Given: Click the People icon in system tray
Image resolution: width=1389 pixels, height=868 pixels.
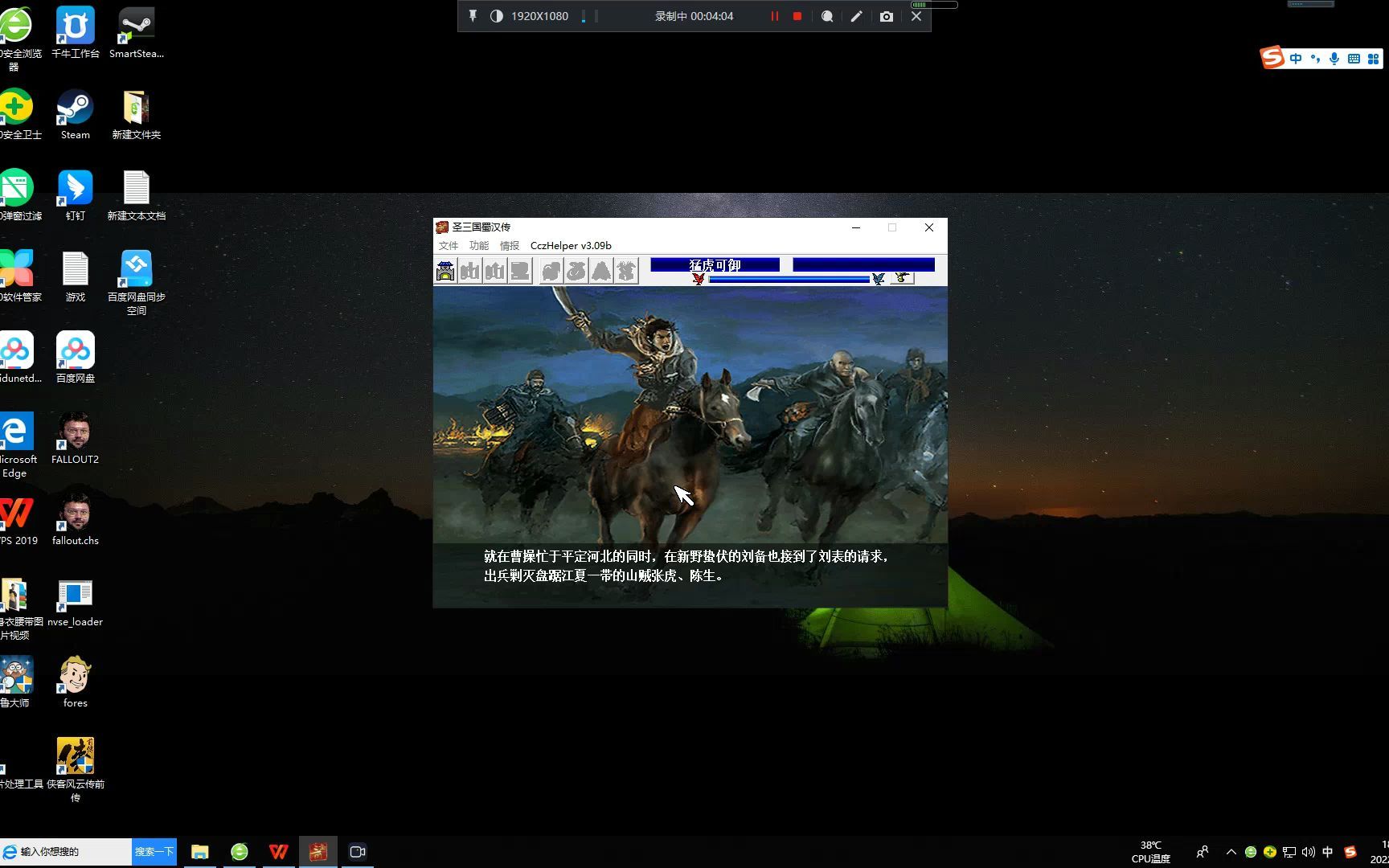Looking at the screenshot, I should click(1203, 852).
